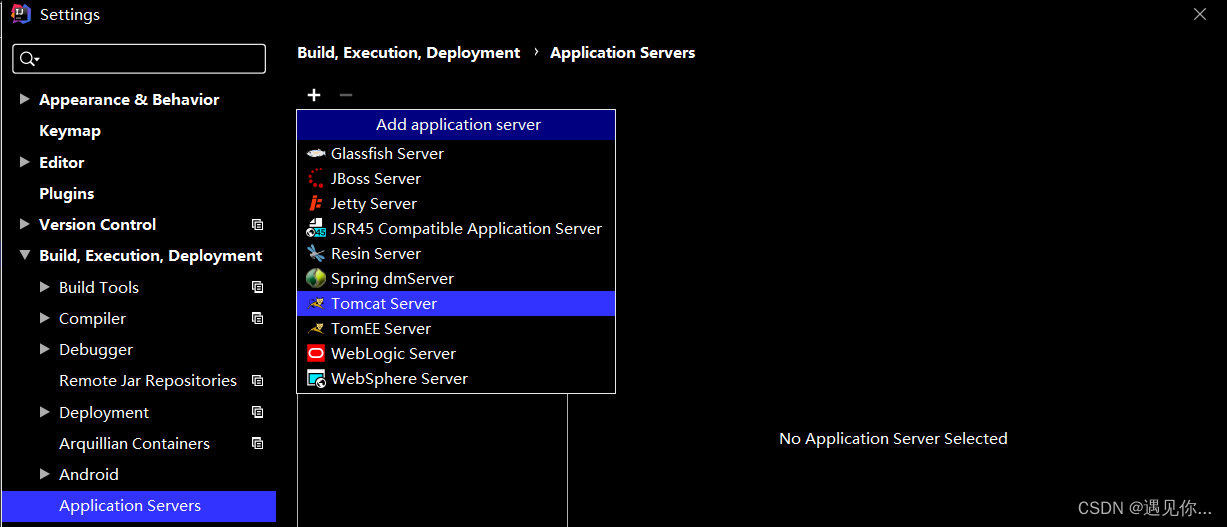
Task: Open Debugger settings
Action: pyautogui.click(x=96, y=350)
